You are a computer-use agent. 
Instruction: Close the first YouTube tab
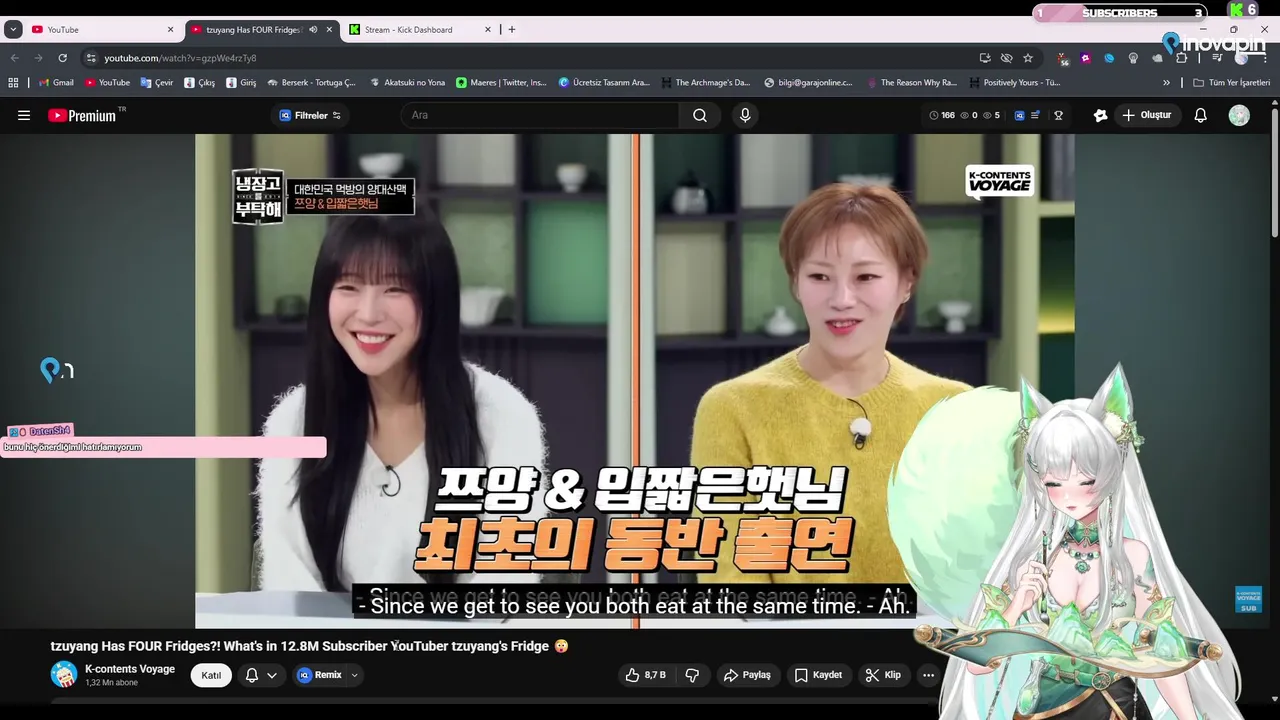pos(170,30)
